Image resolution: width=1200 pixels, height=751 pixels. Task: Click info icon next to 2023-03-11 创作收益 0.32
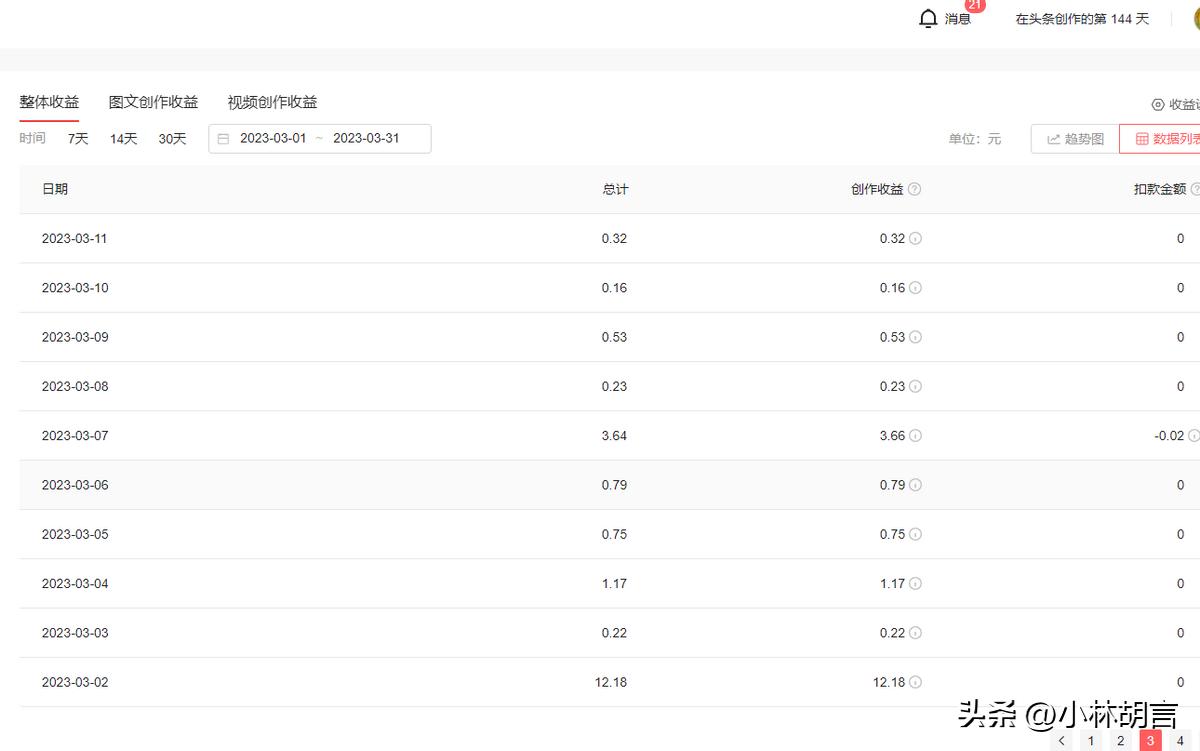click(x=915, y=239)
